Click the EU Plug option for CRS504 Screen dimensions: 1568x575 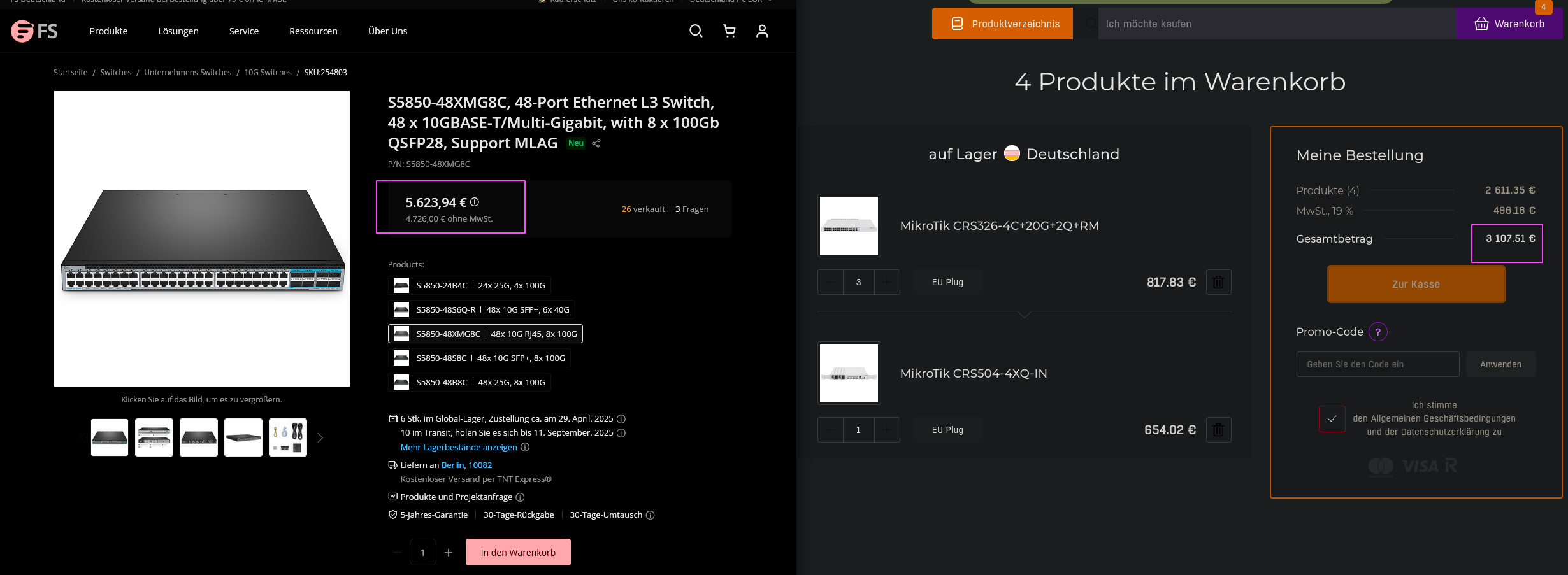click(947, 430)
